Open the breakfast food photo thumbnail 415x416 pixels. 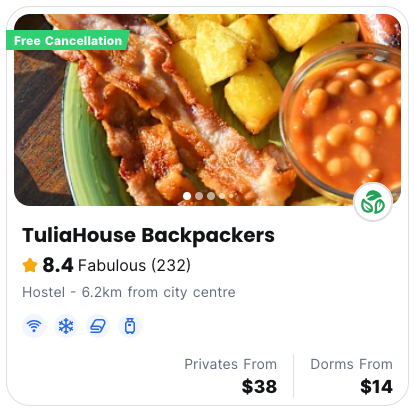[x=207, y=110]
